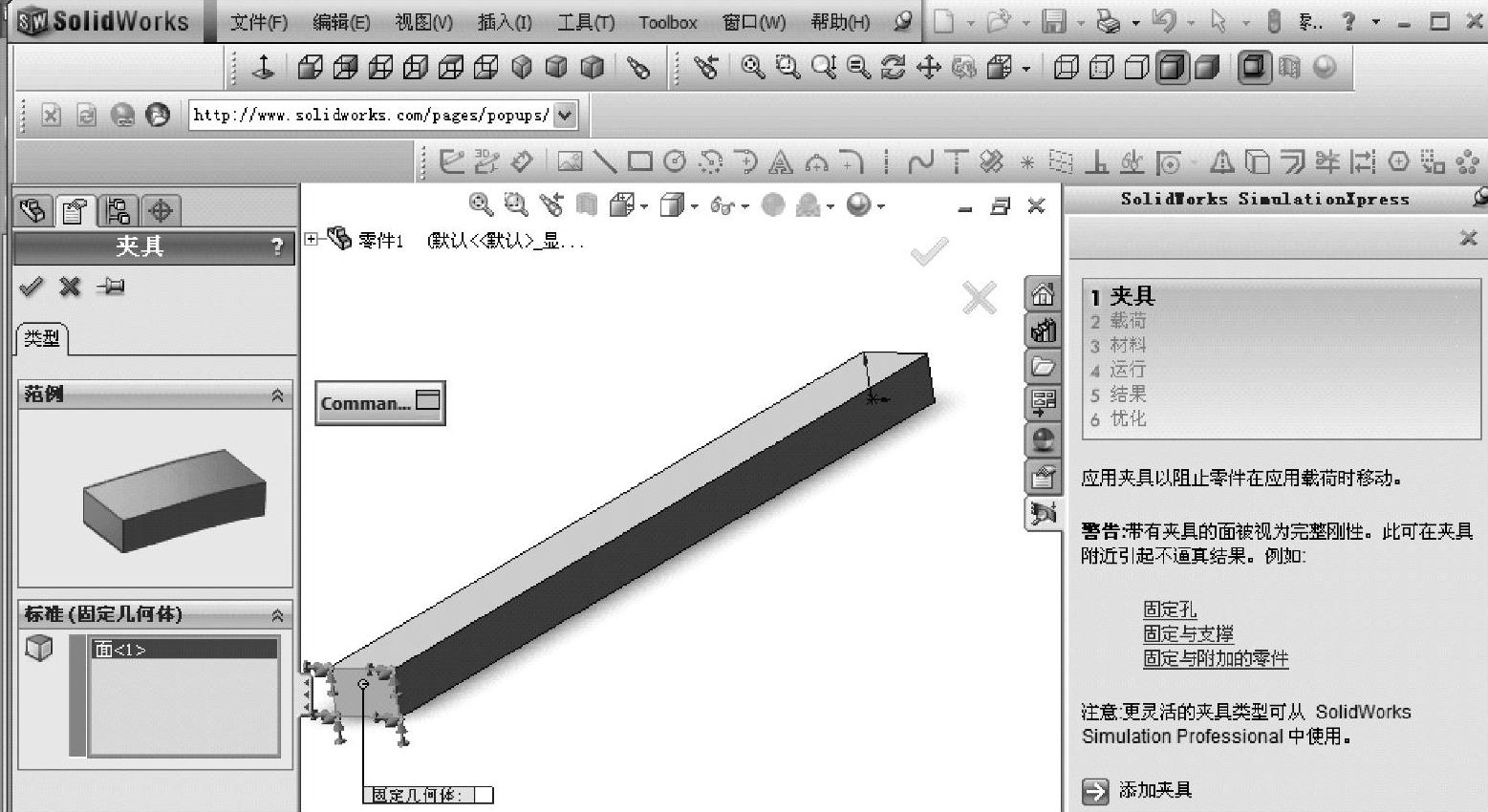The width and height of the screenshot is (1488, 812).
Task: Open the ConfigurationManager tab
Action: pyautogui.click(x=119, y=210)
